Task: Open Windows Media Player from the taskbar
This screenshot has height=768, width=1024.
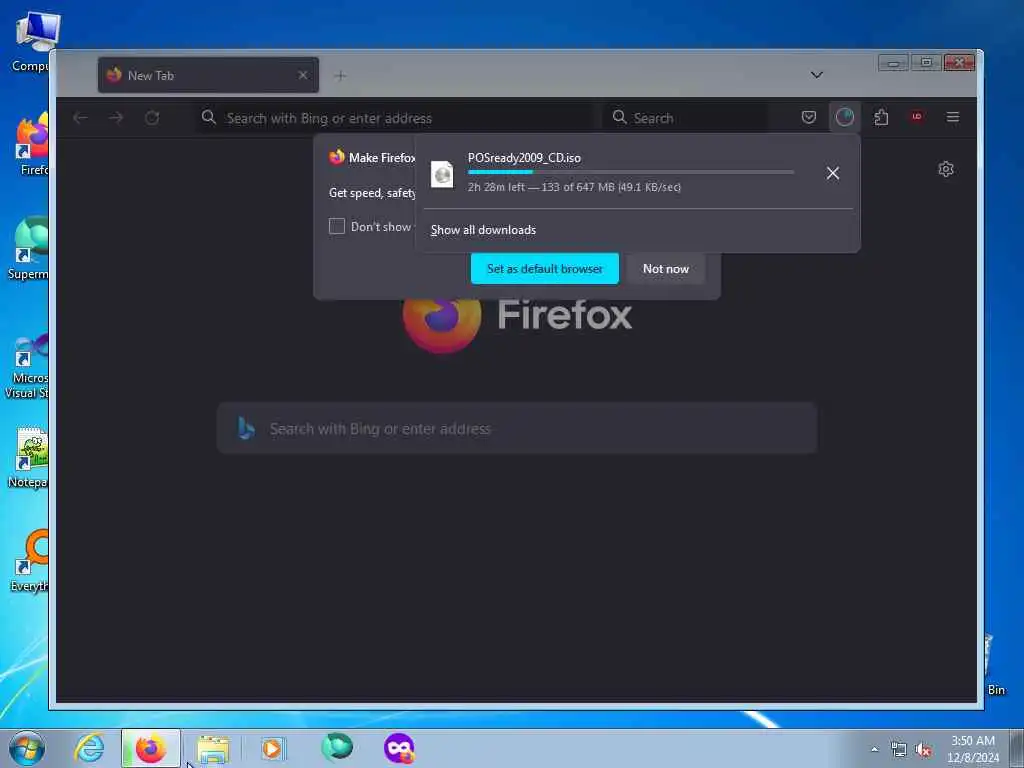Action: (273, 748)
